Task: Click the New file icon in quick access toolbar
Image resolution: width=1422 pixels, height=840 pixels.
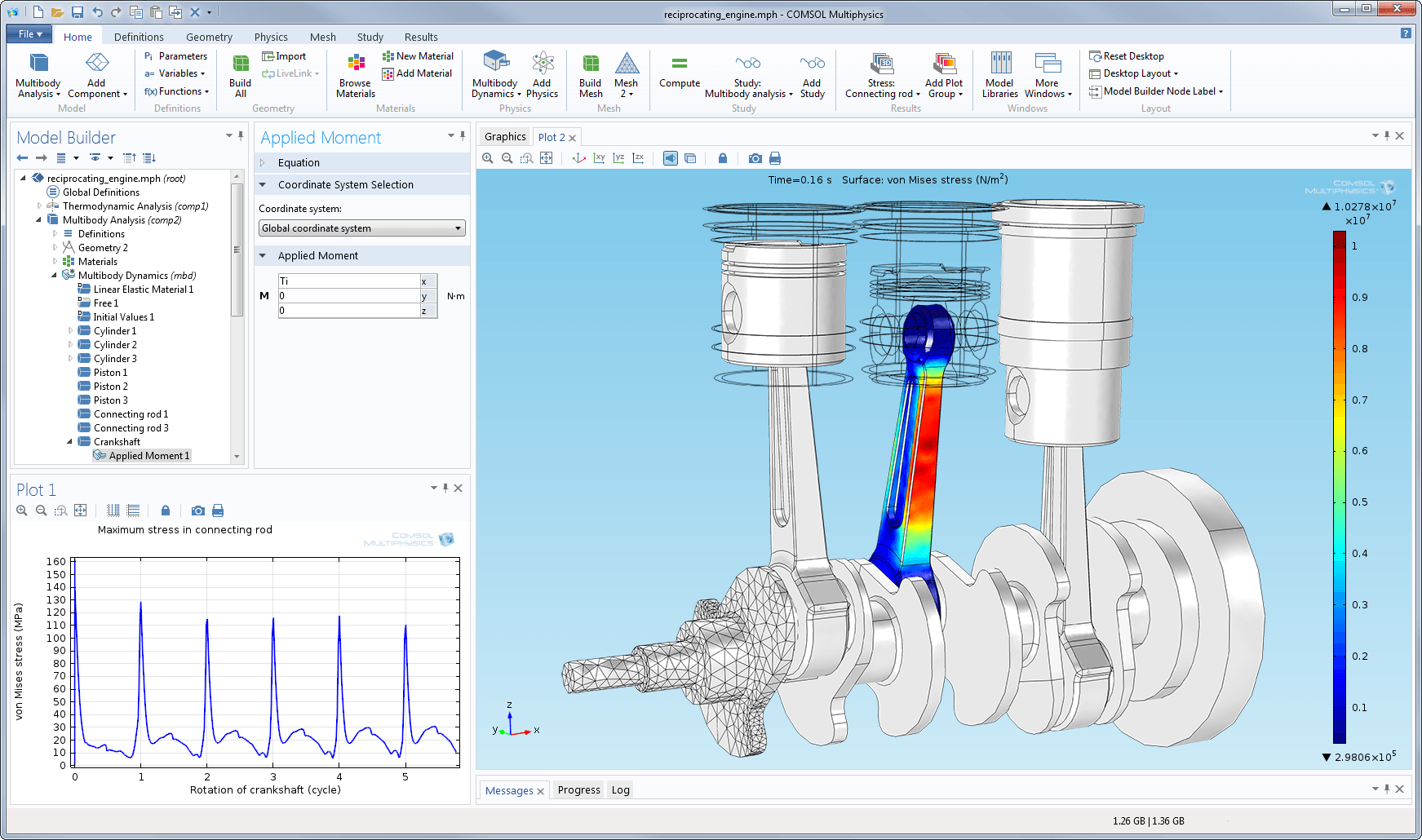Action: click(x=38, y=12)
